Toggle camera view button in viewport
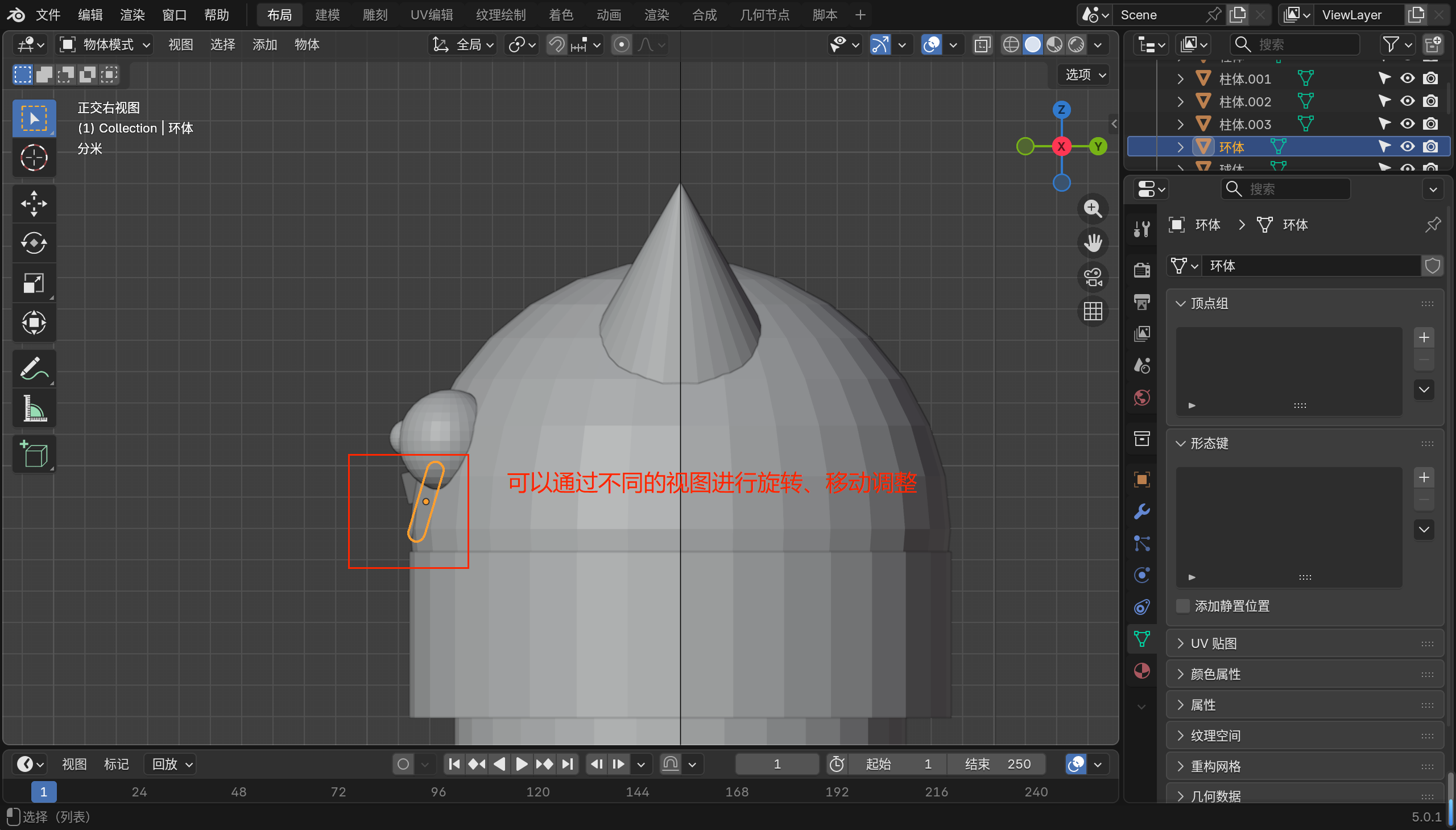The image size is (1456, 830). pos(1093,278)
